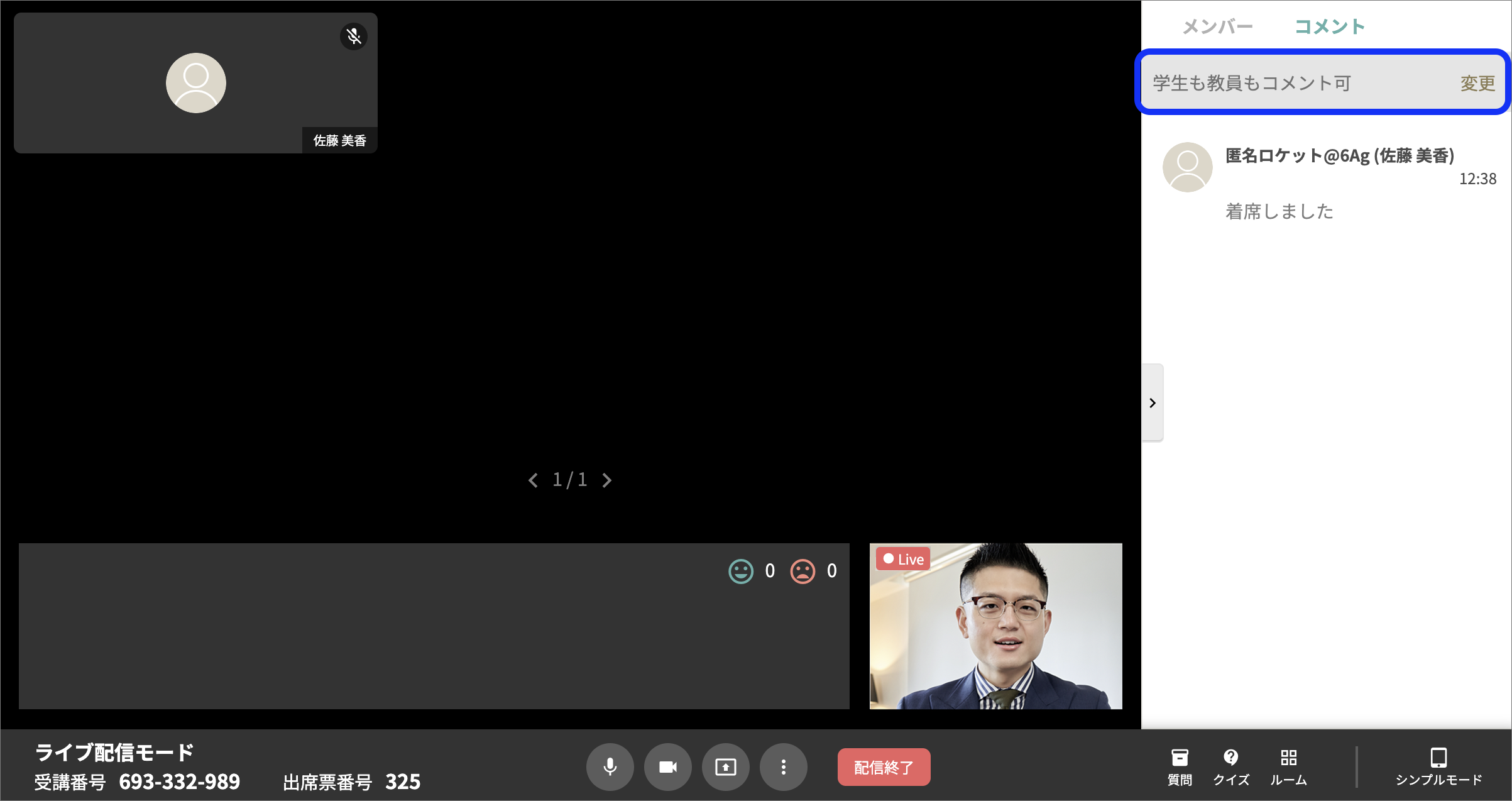
Task: Open the ルーム rooms panel
Action: pyautogui.click(x=1288, y=768)
